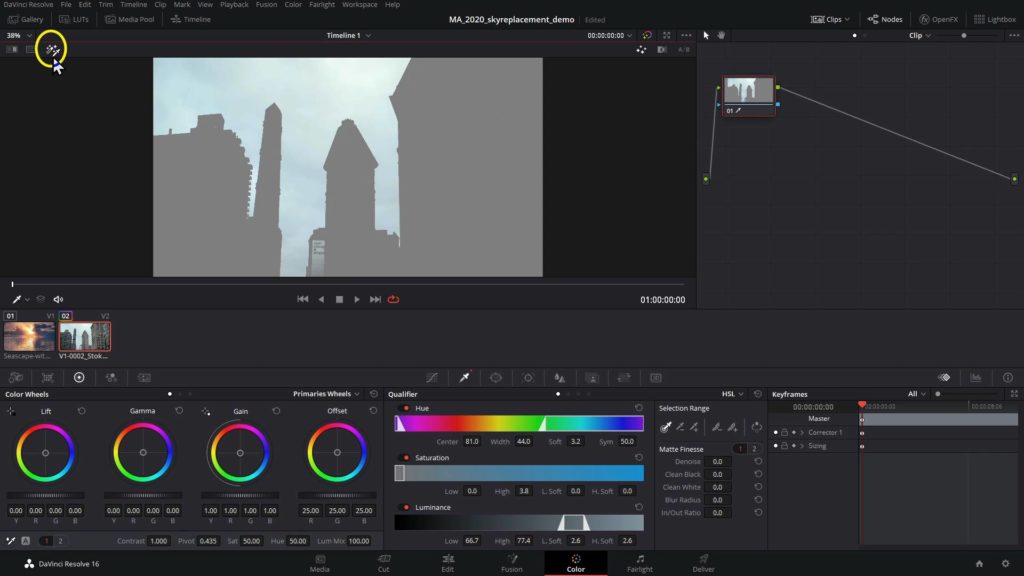This screenshot has height=576, width=1024.
Task: Click the loop playback icon
Action: [394, 299]
